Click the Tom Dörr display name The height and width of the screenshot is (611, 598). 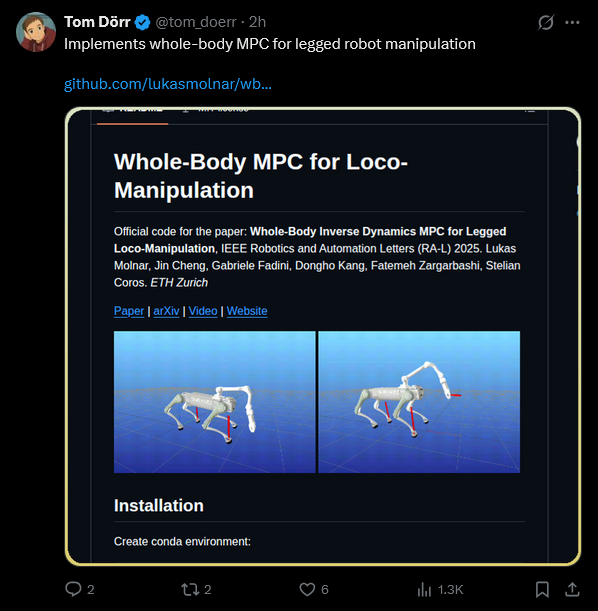click(97, 22)
